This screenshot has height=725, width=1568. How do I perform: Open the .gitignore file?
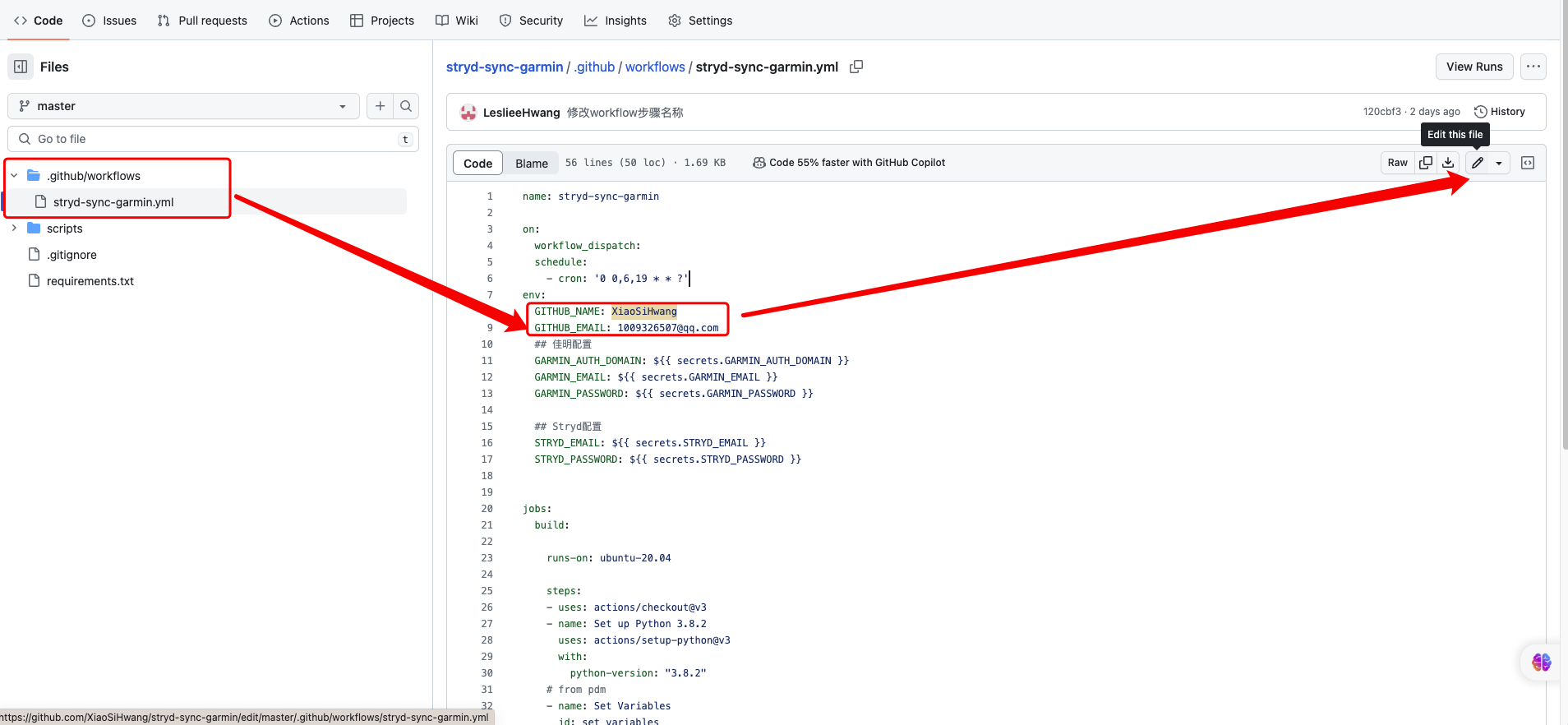71,255
